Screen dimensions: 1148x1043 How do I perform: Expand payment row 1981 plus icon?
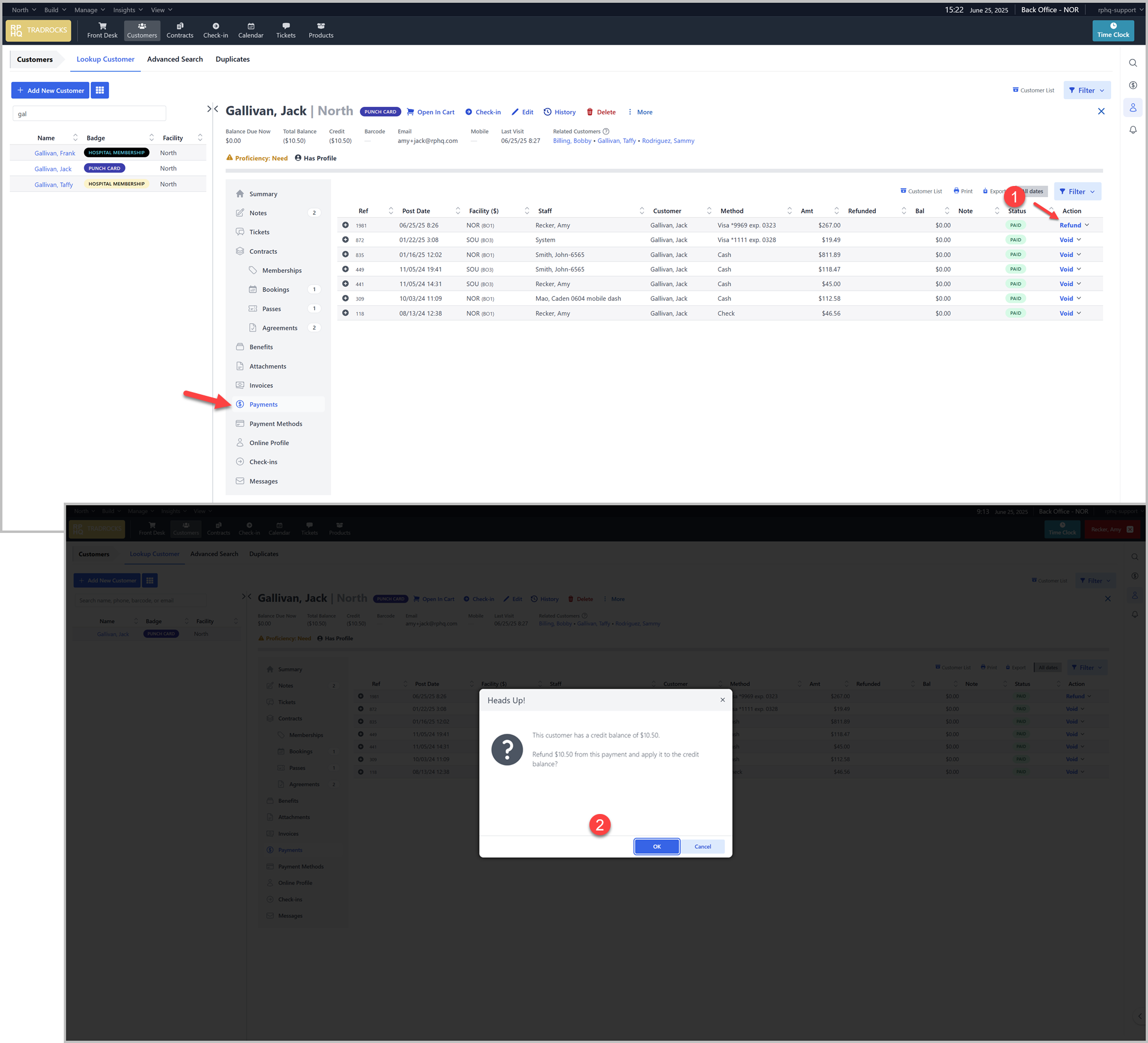345,225
